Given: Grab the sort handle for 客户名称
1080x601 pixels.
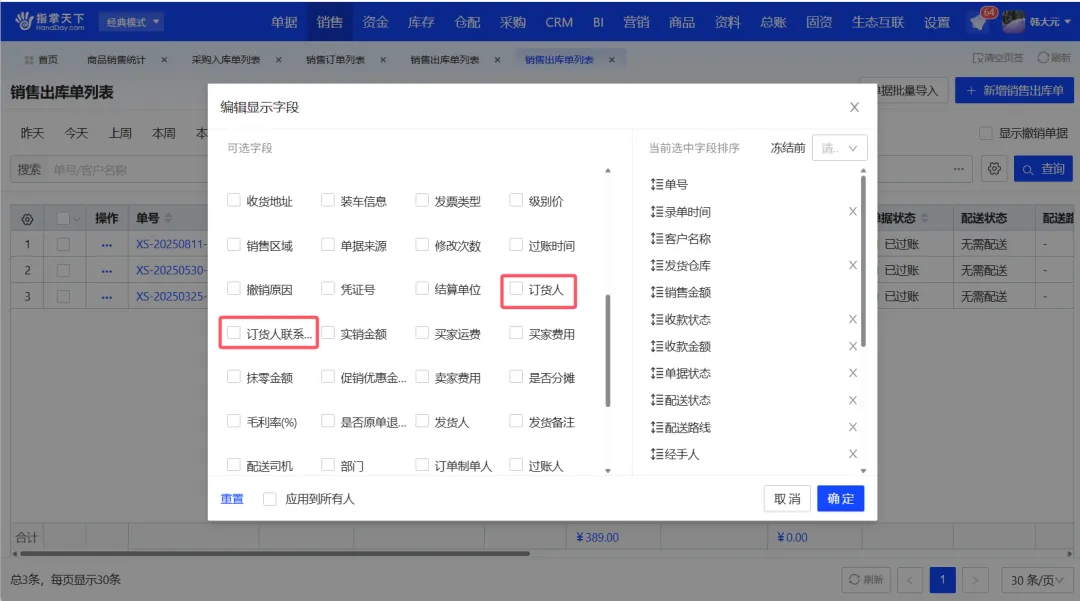Looking at the screenshot, I should (x=656, y=238).
